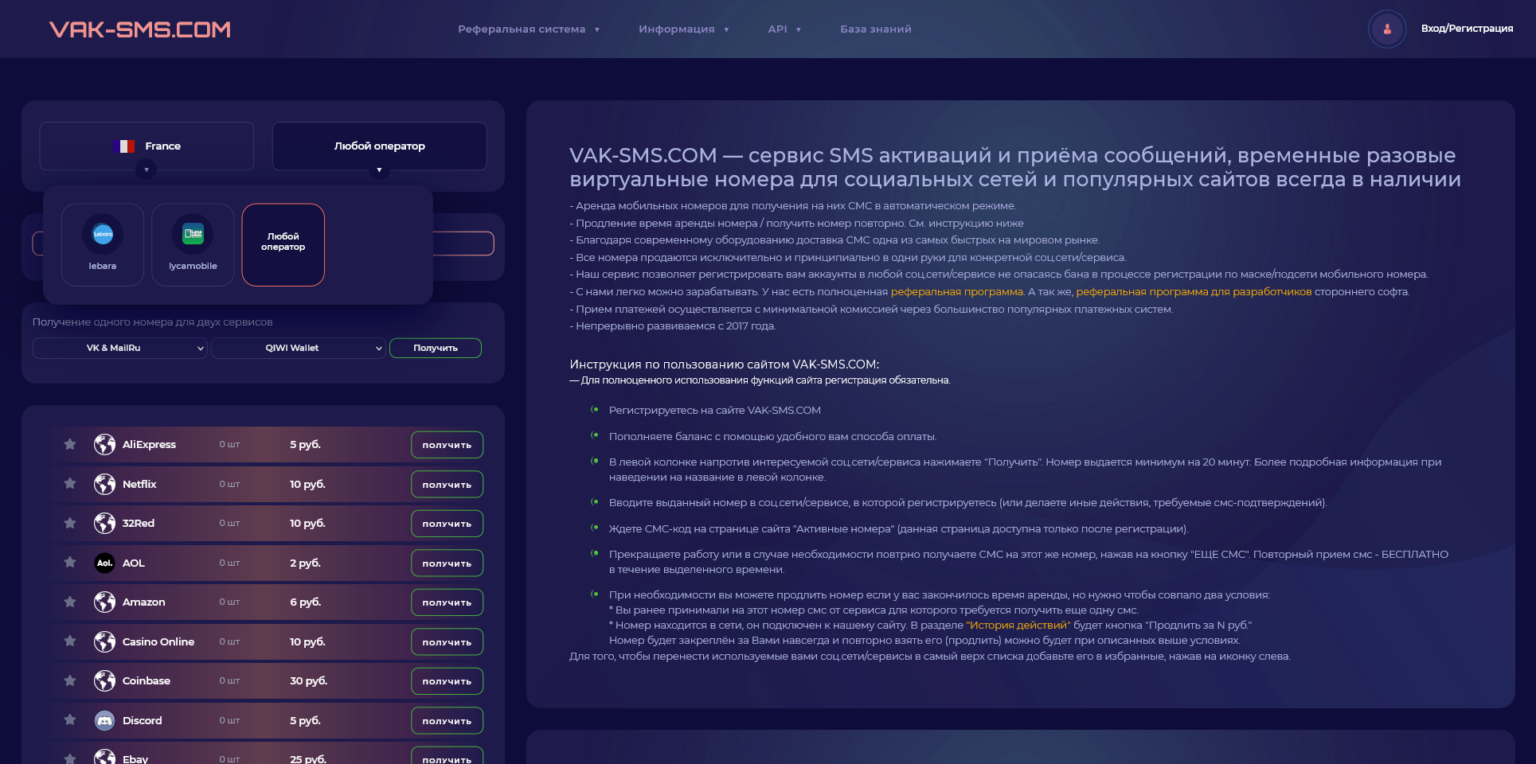Open the Любой оператор selector
Image resolution: width=1536 pixels, height=764 pixels.
(379, 146)
